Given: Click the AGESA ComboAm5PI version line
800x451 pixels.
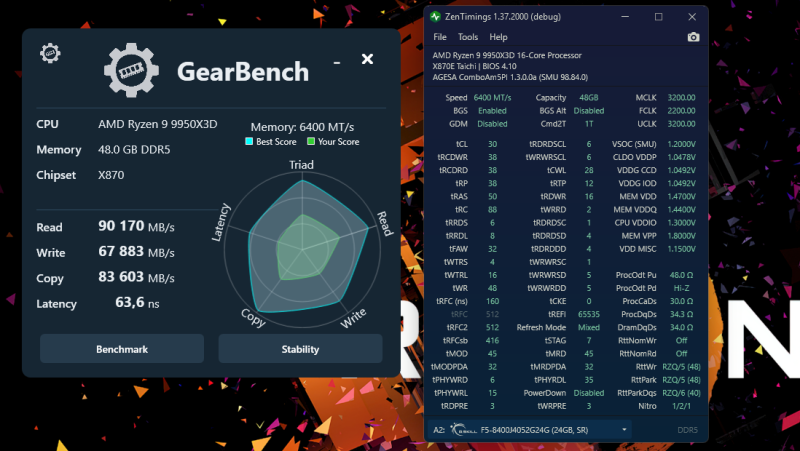Looking at the screenshot, I should (510, 78).
